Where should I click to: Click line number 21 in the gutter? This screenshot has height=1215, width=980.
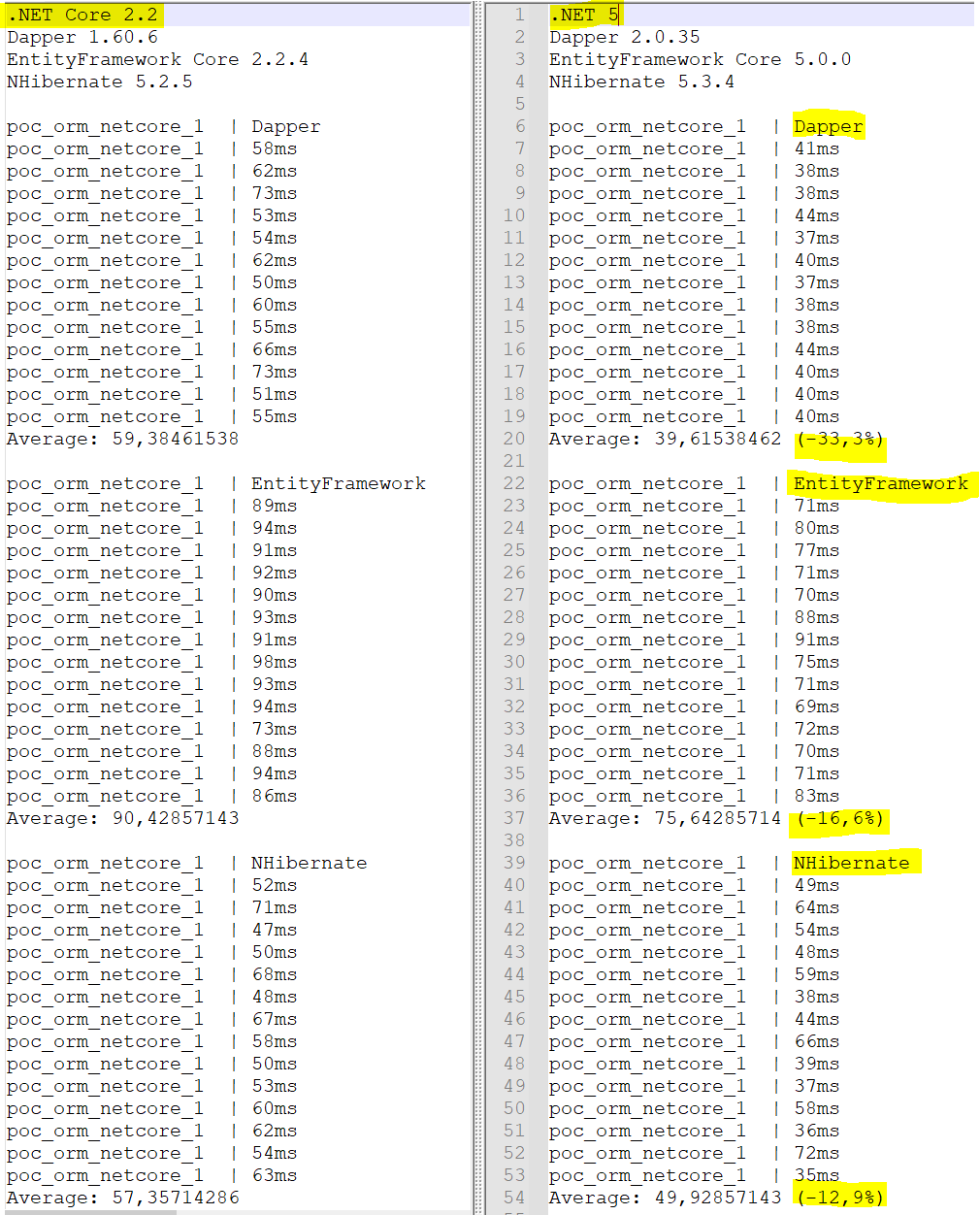point(514,461)
